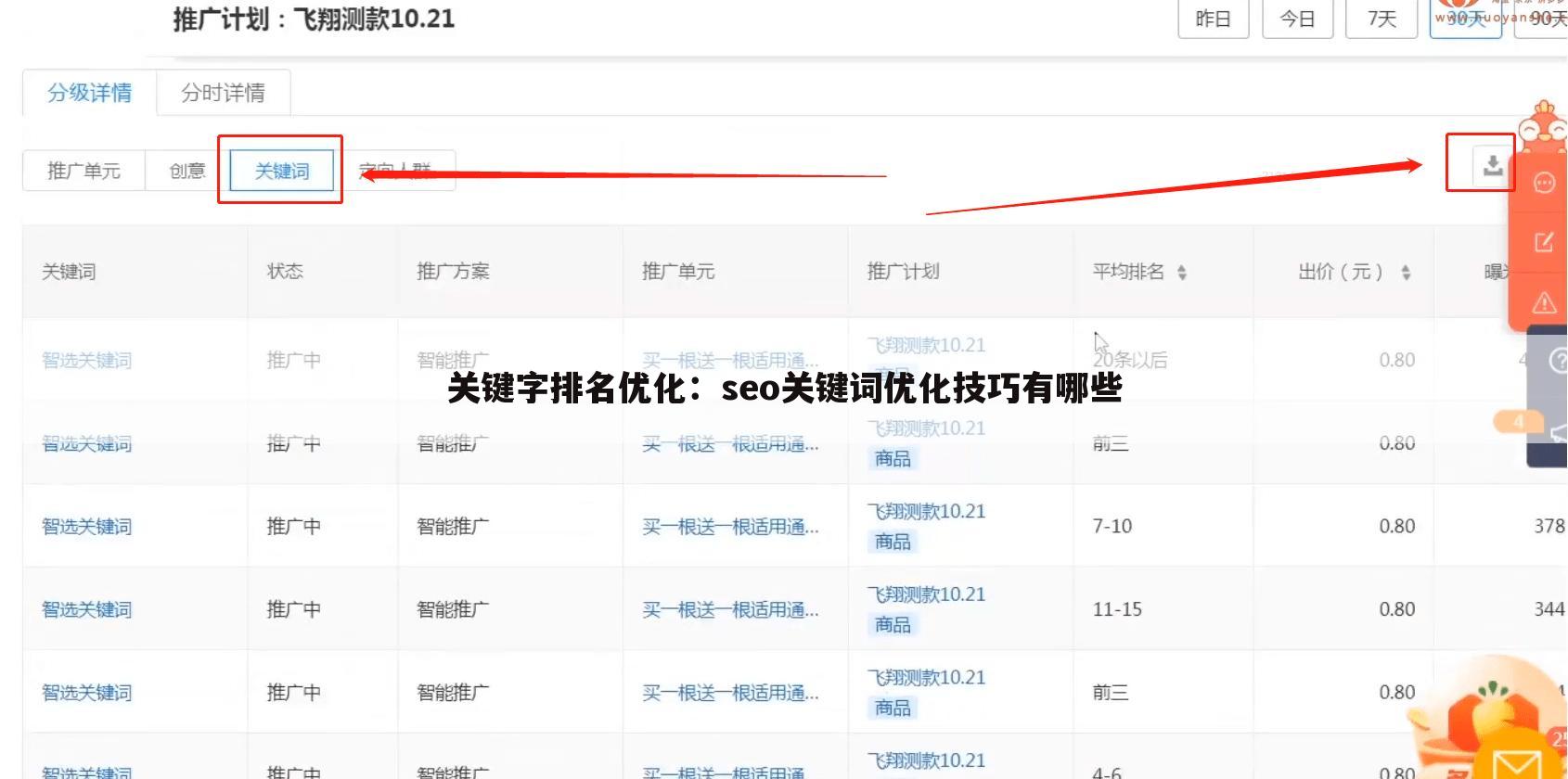Open 飞翔测款10.21 plan link in 7-10 row

(927, 512)
